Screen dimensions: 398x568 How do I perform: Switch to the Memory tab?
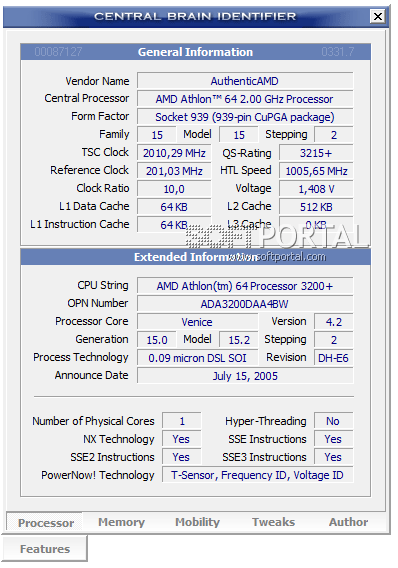click(121, 522)
